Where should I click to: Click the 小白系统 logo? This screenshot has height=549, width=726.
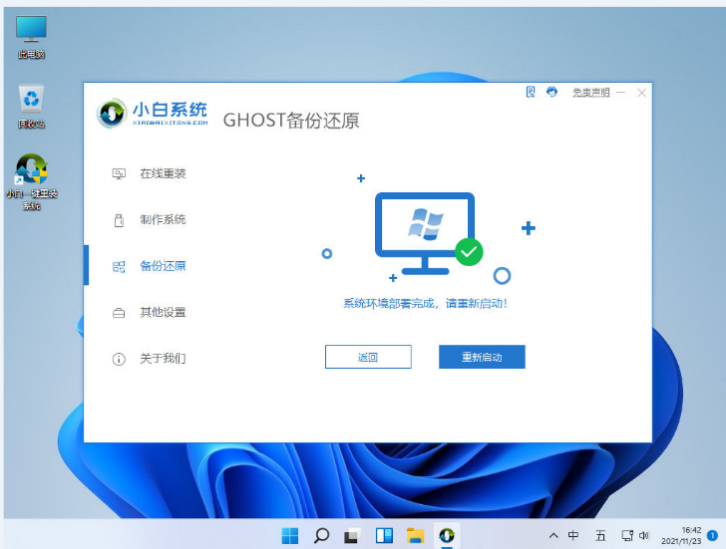click(154, 113)
